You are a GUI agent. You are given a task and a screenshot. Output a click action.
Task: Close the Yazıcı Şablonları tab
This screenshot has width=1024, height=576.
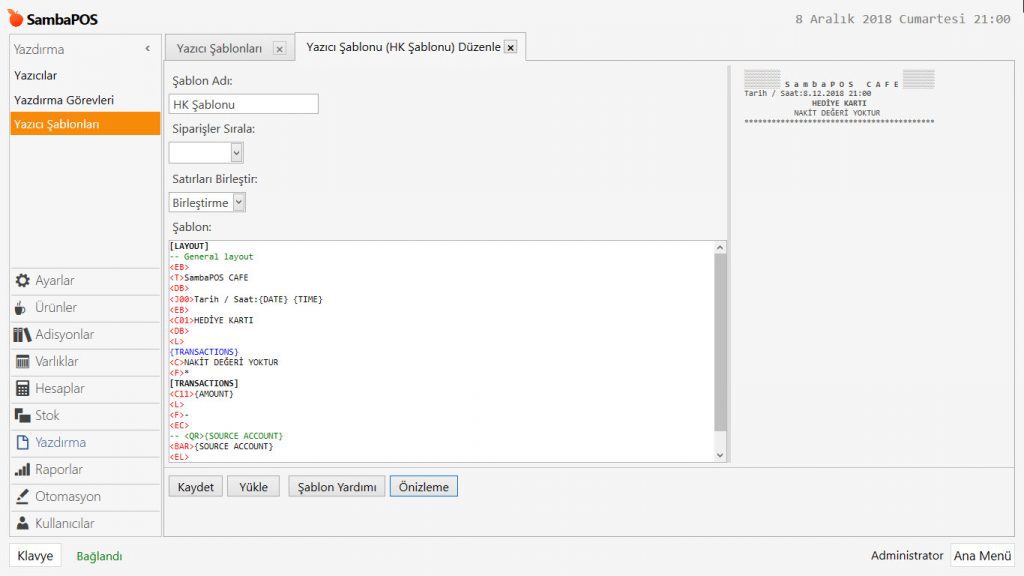(279, 48)
